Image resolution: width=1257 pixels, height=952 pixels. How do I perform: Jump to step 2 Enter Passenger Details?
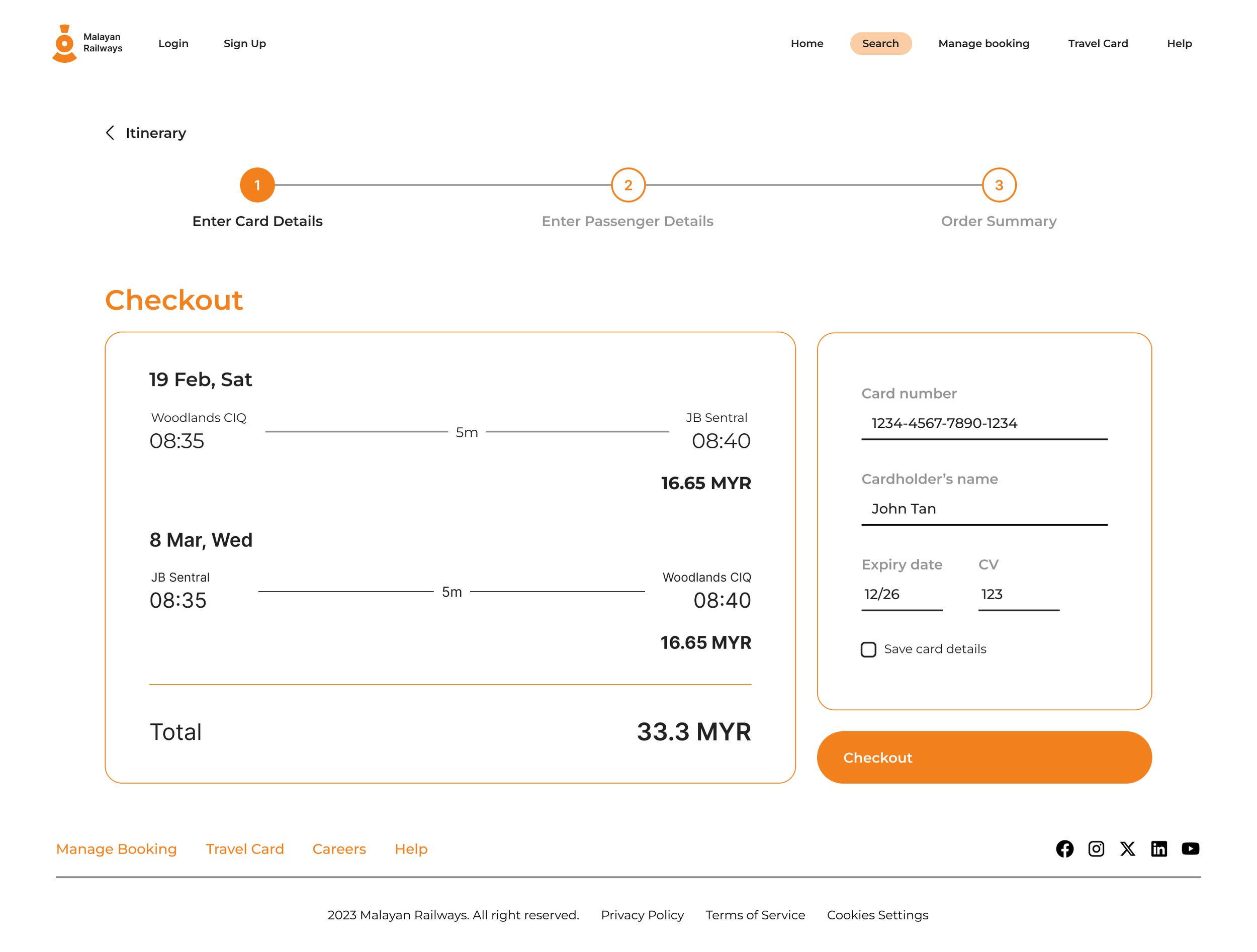point(628,185)
